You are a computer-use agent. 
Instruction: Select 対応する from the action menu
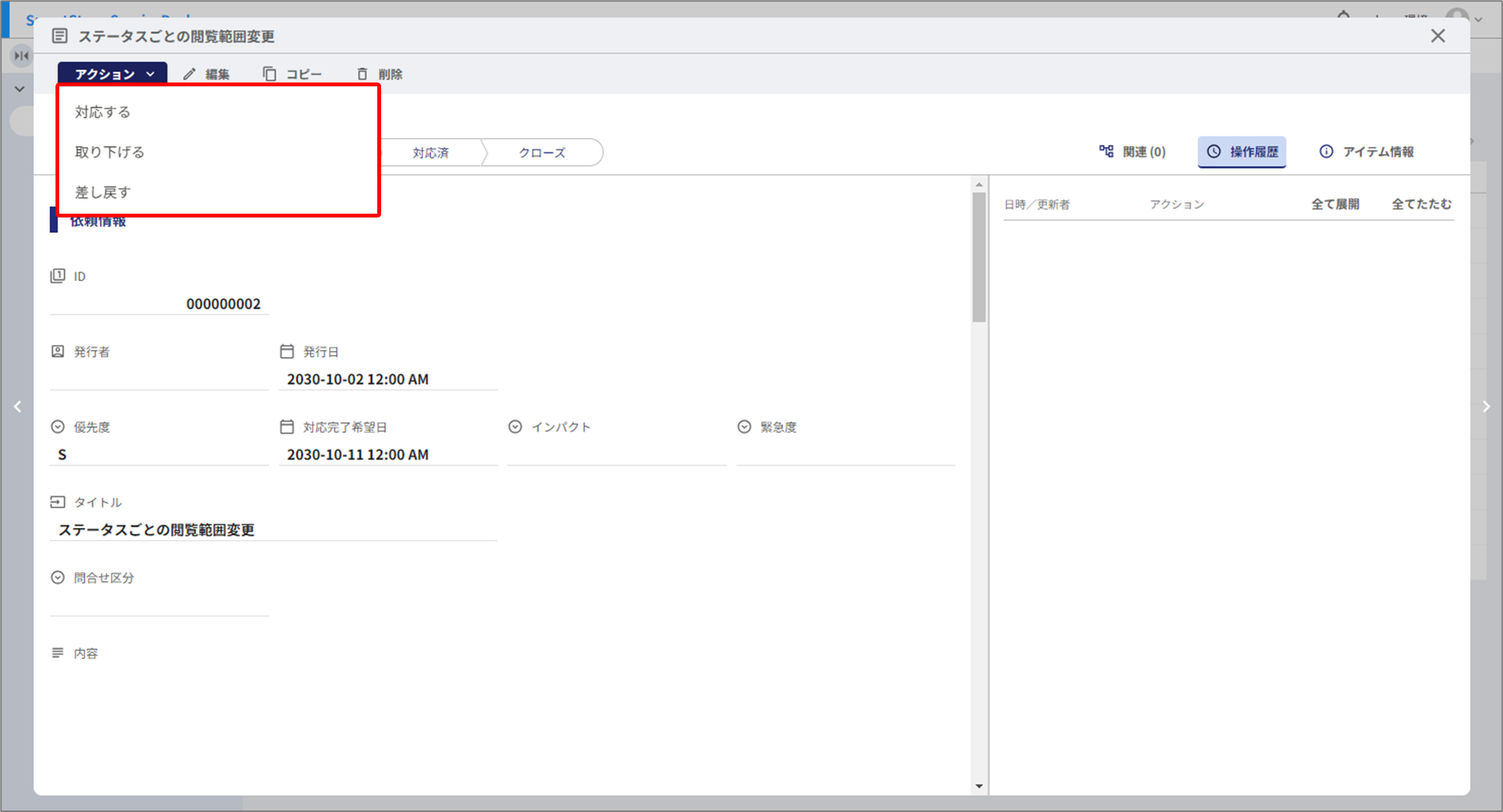(103, 112)
